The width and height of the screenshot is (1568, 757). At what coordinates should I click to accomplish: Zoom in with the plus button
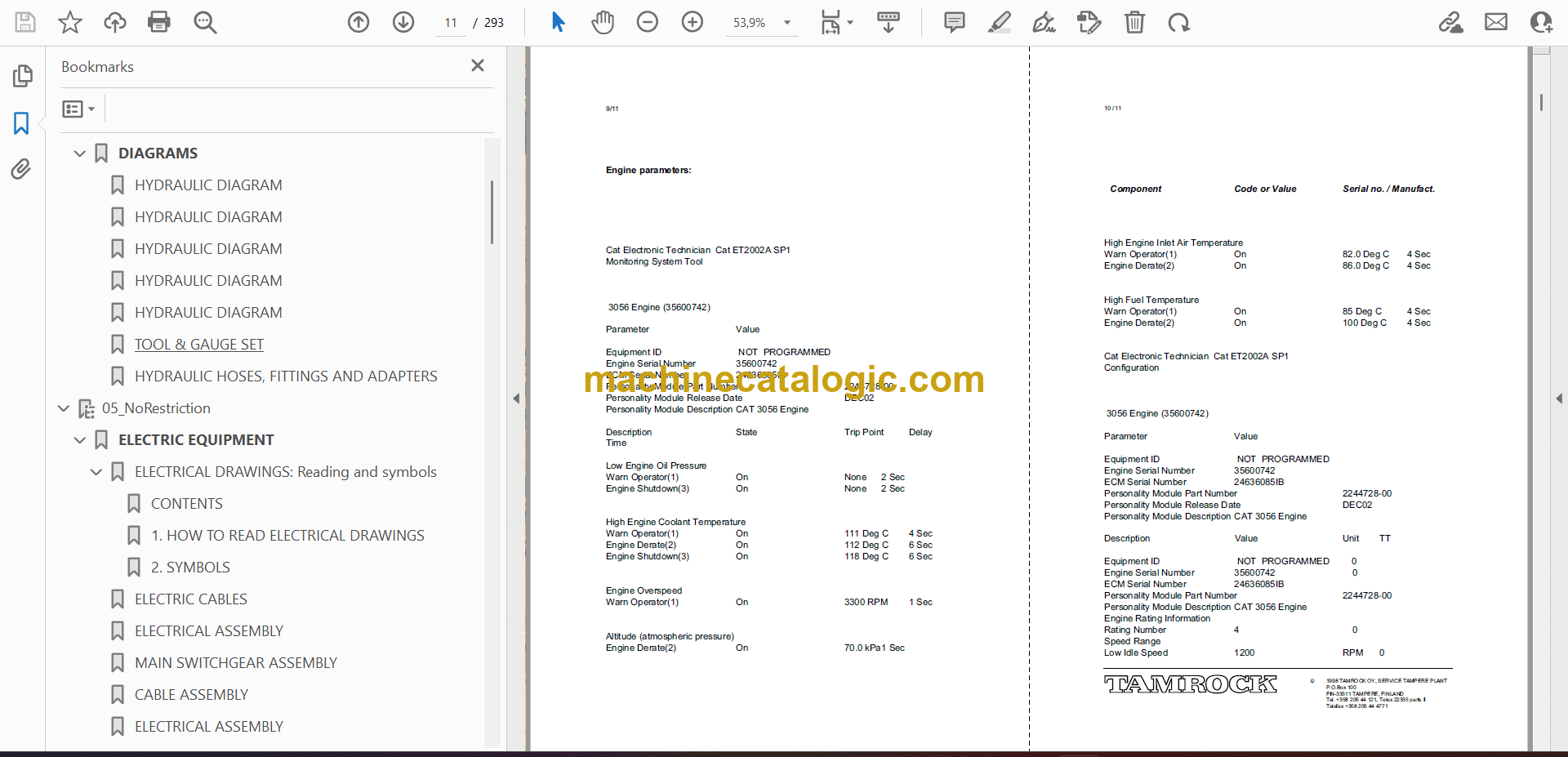point(693,22)
